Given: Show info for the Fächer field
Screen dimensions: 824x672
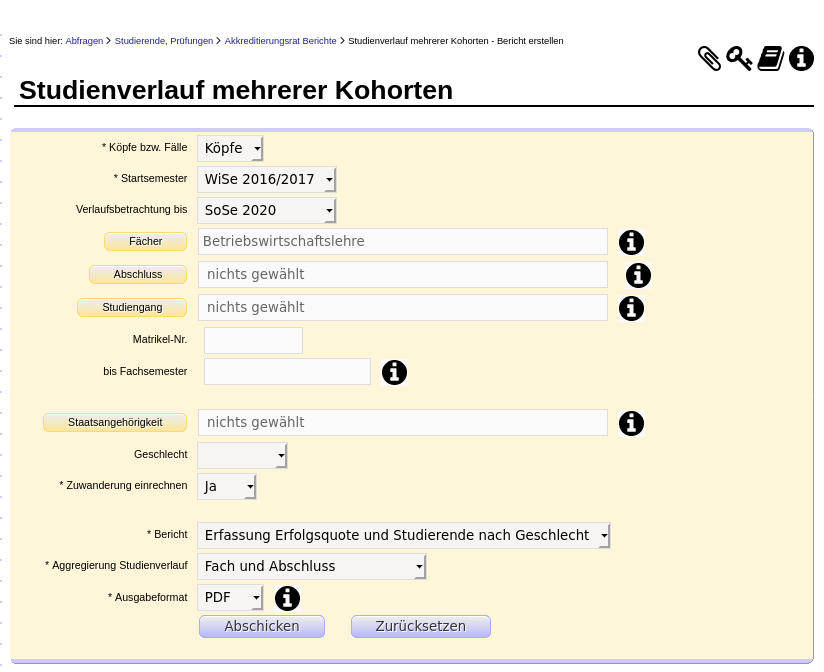Looking at the screenshot, I should [x=631, y=242].
